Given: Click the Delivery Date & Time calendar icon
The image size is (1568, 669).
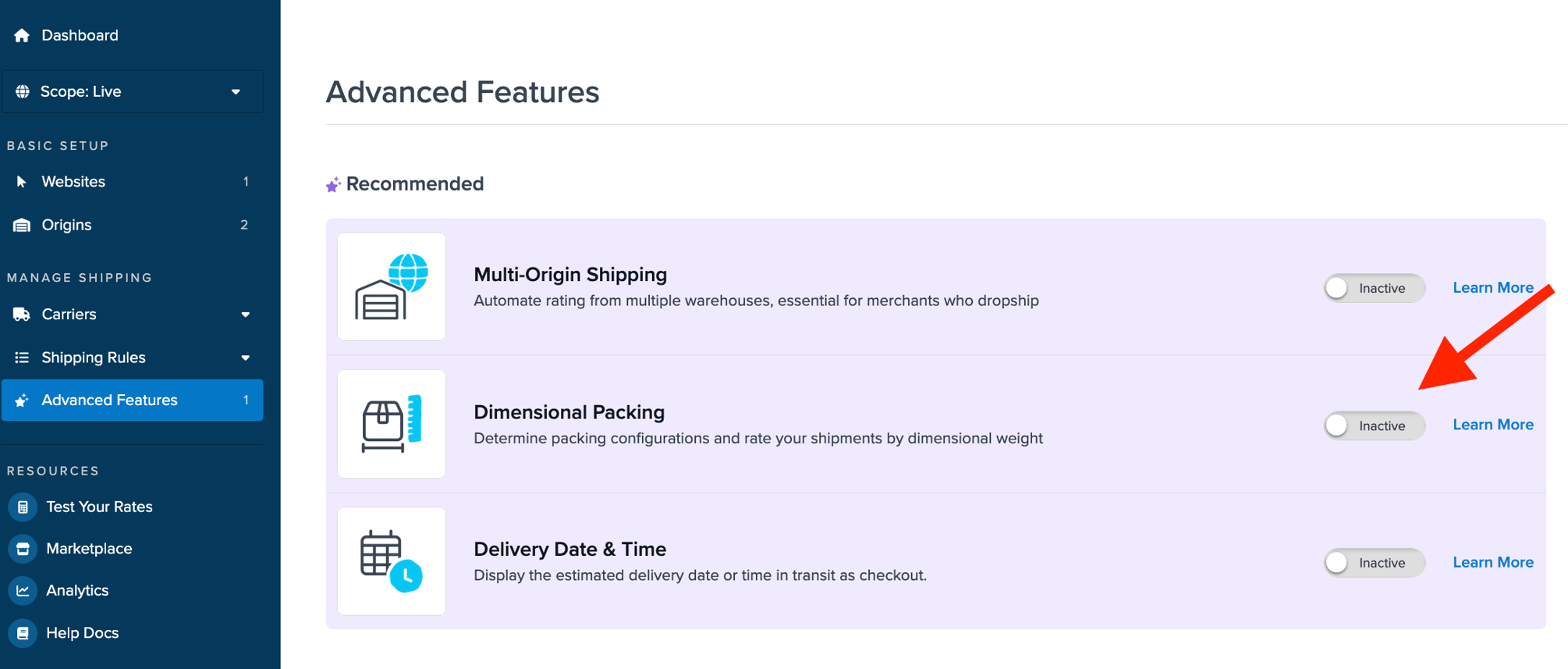Looking at the screenshot, I should [x=392, y=561].
